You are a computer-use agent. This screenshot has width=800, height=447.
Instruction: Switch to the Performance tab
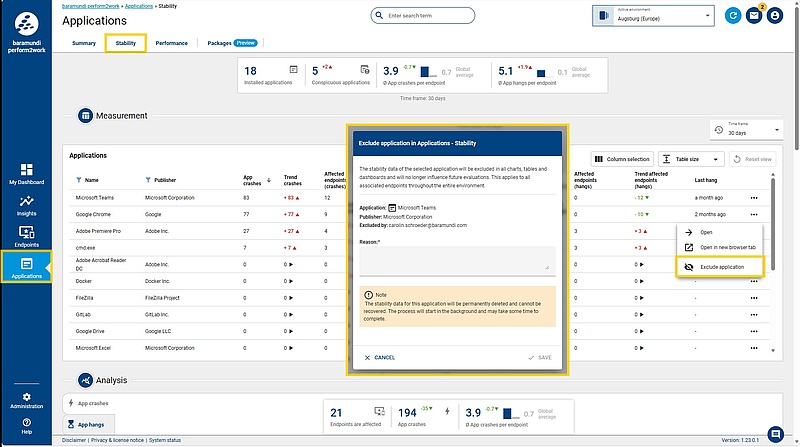tap(171, 43)
